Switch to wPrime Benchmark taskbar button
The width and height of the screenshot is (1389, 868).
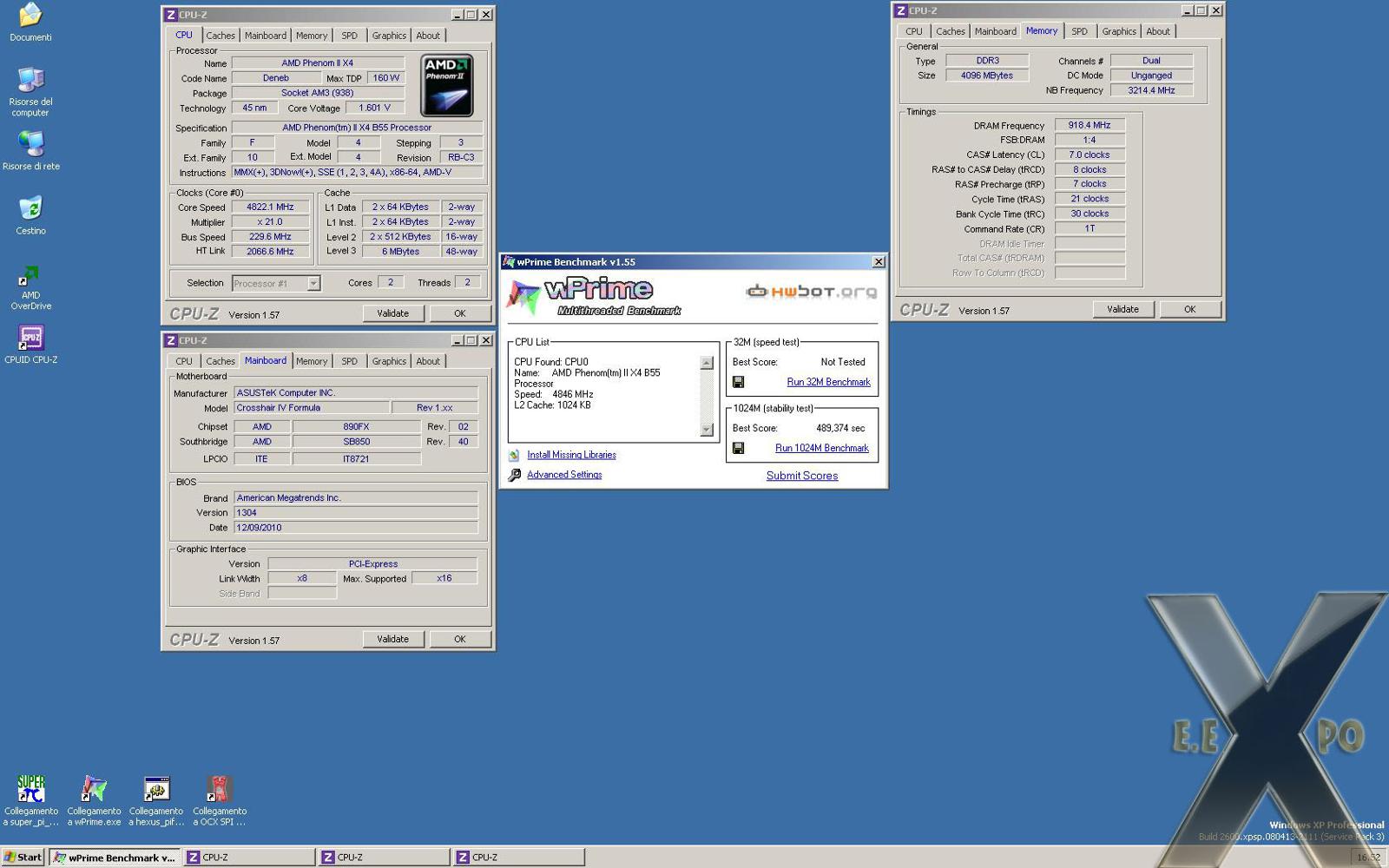(x=115, y=858)
